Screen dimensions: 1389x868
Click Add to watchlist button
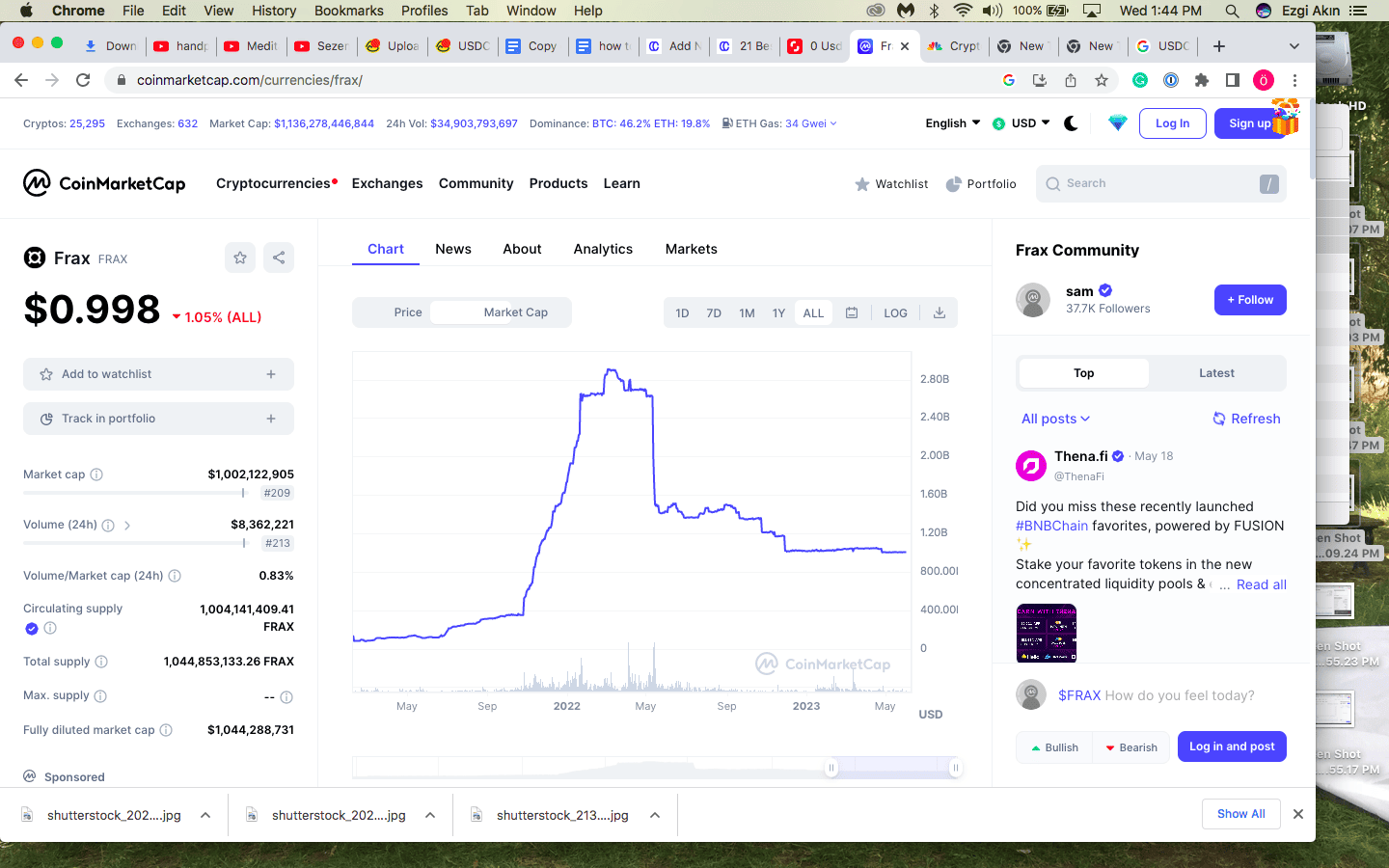[x=158, y=374]
